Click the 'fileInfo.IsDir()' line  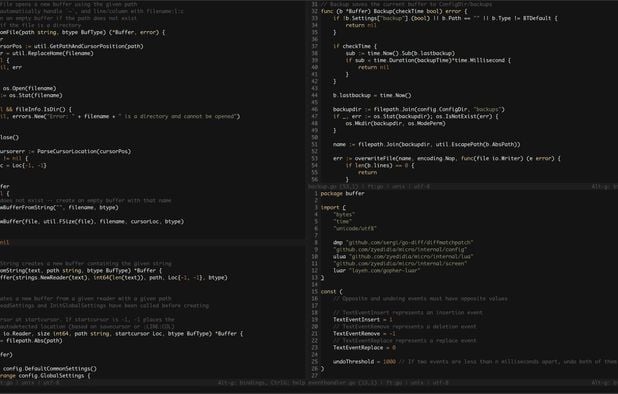pyautogui.click(x=35, y=110)
